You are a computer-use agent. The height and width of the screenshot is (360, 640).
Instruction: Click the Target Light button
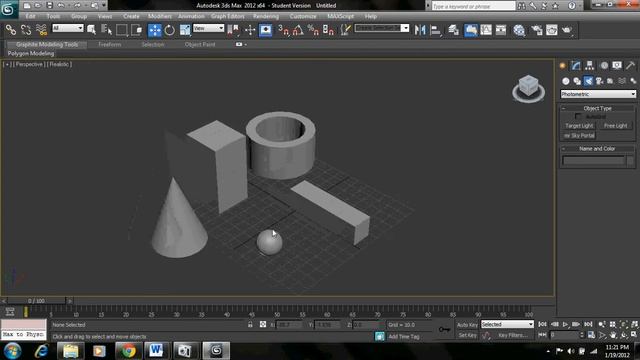click(579, 126)
